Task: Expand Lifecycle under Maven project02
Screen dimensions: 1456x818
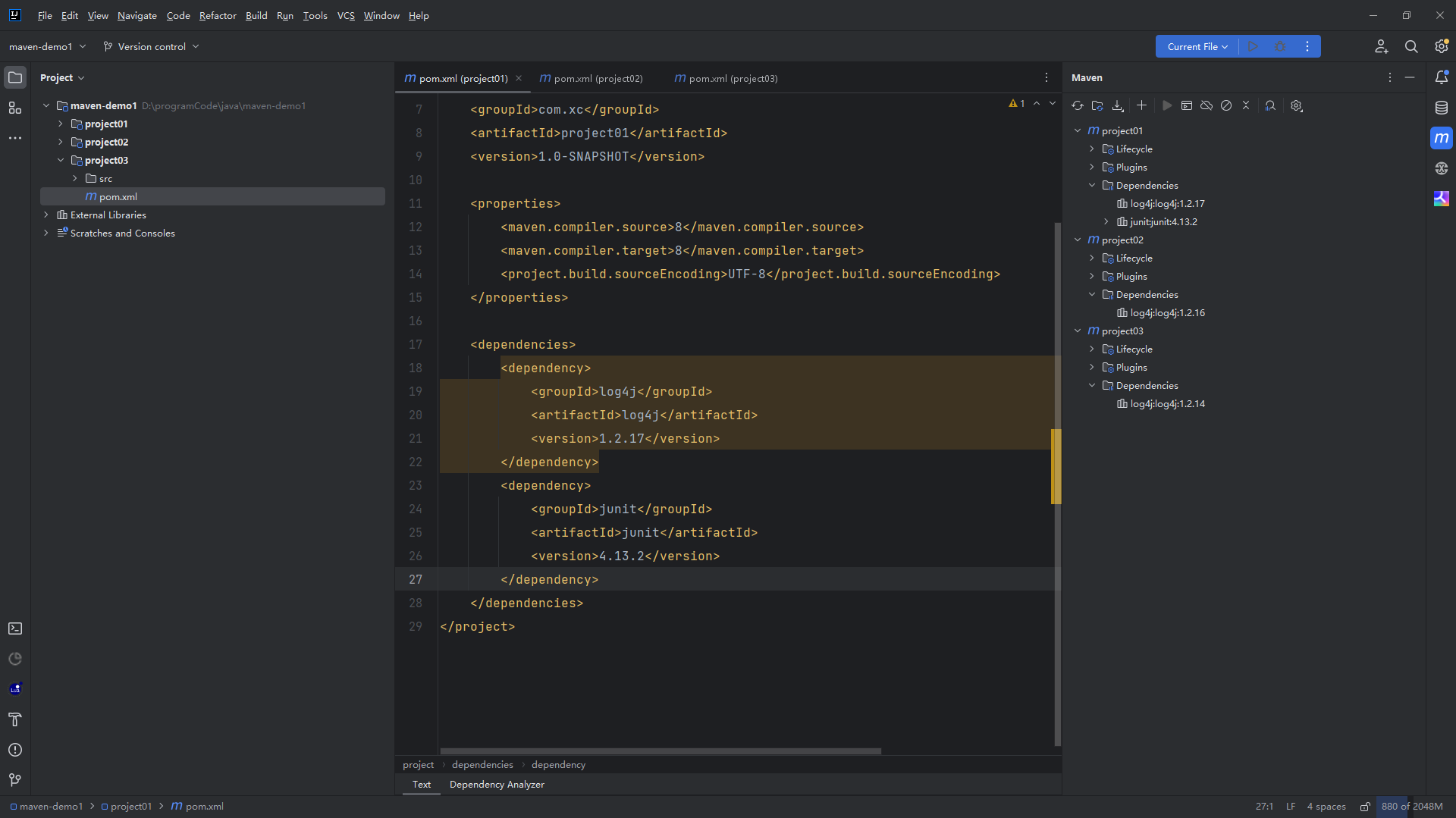Action: pyautogui.click(x=1092, y=259)
